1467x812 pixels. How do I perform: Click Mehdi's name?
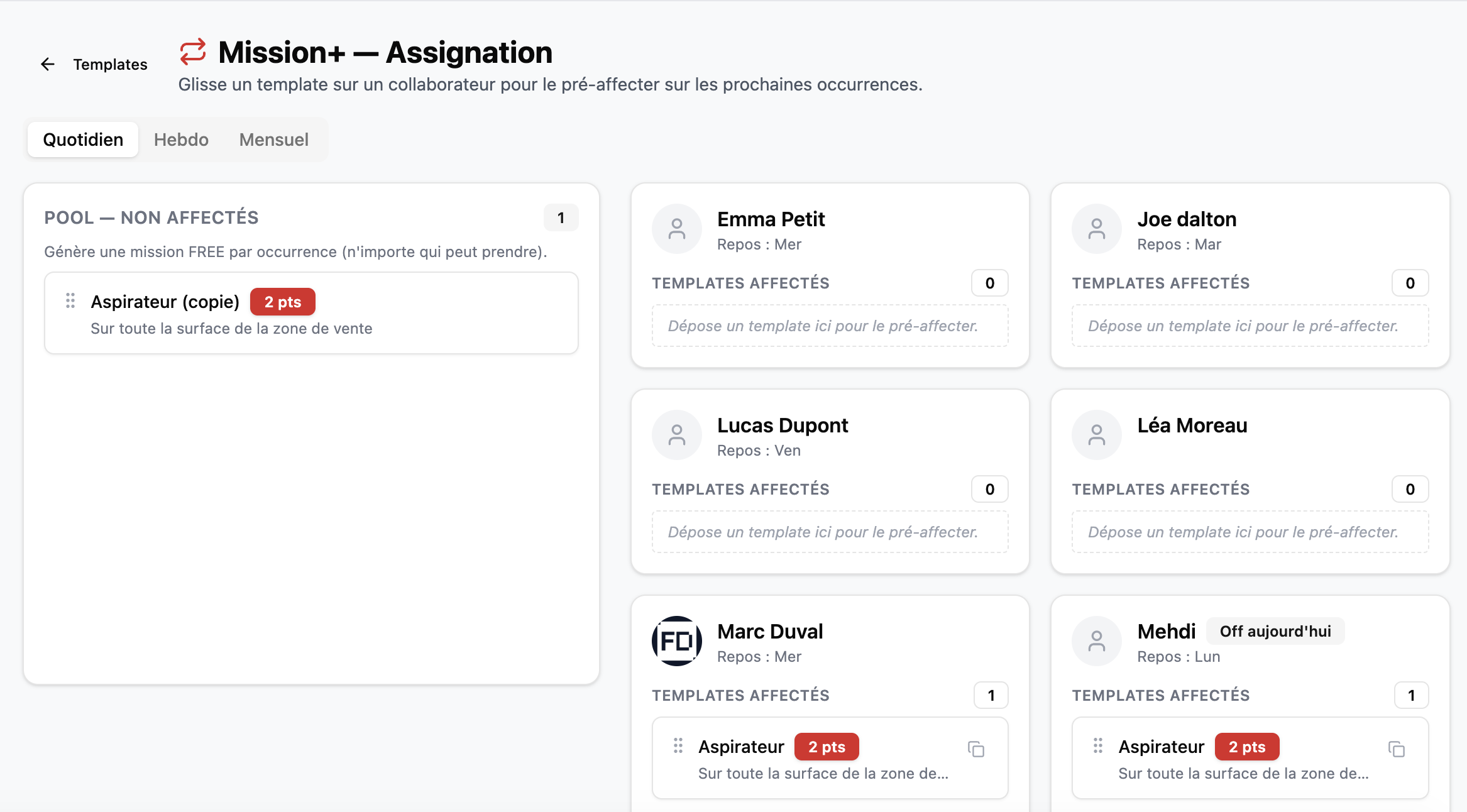1167,632
